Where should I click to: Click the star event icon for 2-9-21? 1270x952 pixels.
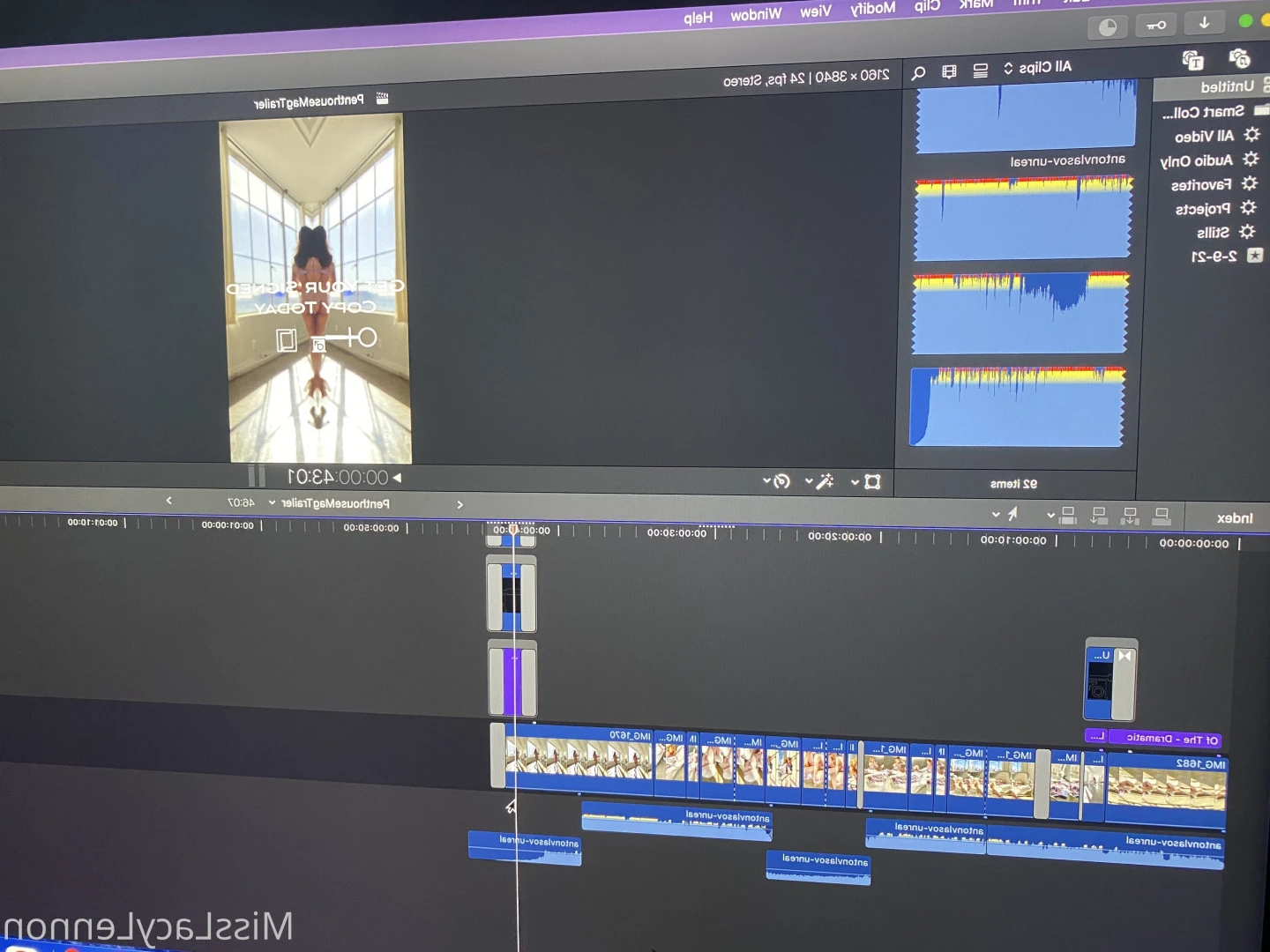[x=1254, y=256]
